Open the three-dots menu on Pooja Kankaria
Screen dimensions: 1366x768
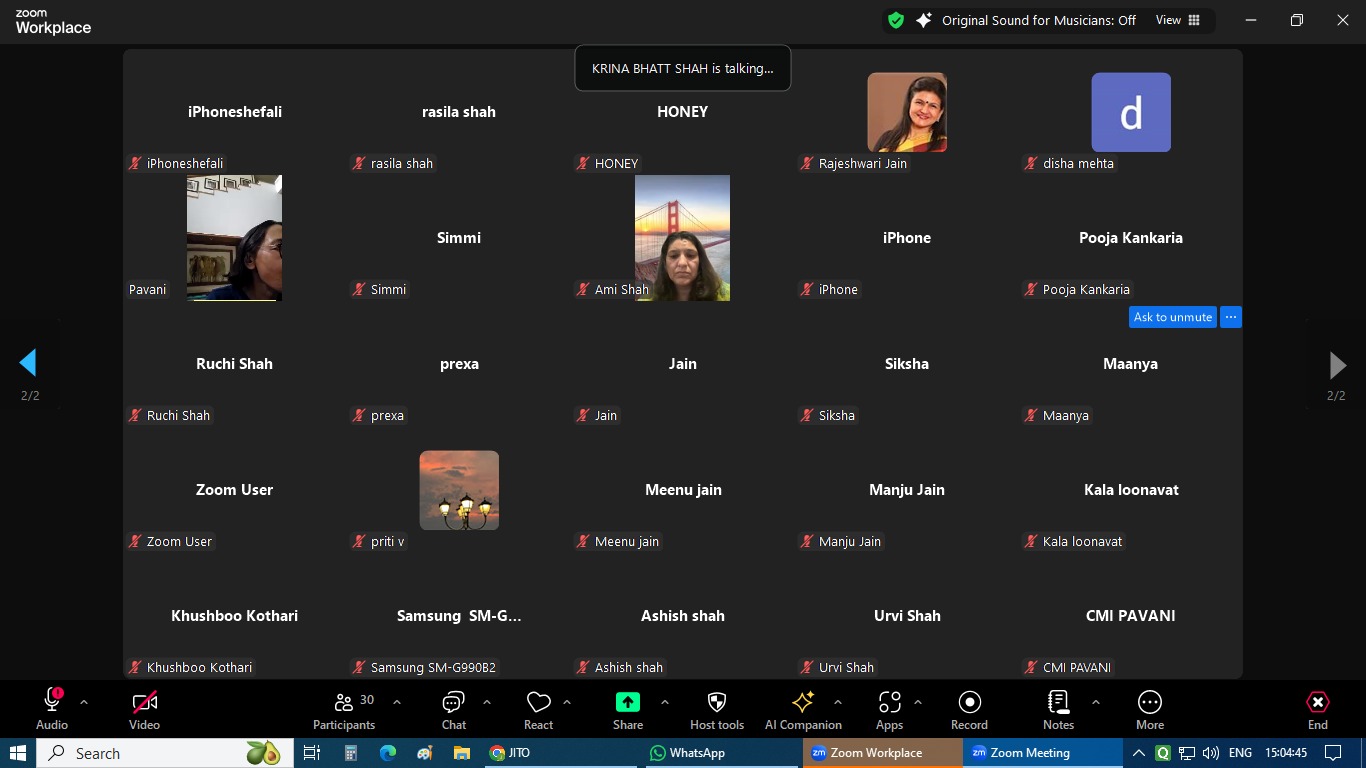click(x=1231, y=317)
